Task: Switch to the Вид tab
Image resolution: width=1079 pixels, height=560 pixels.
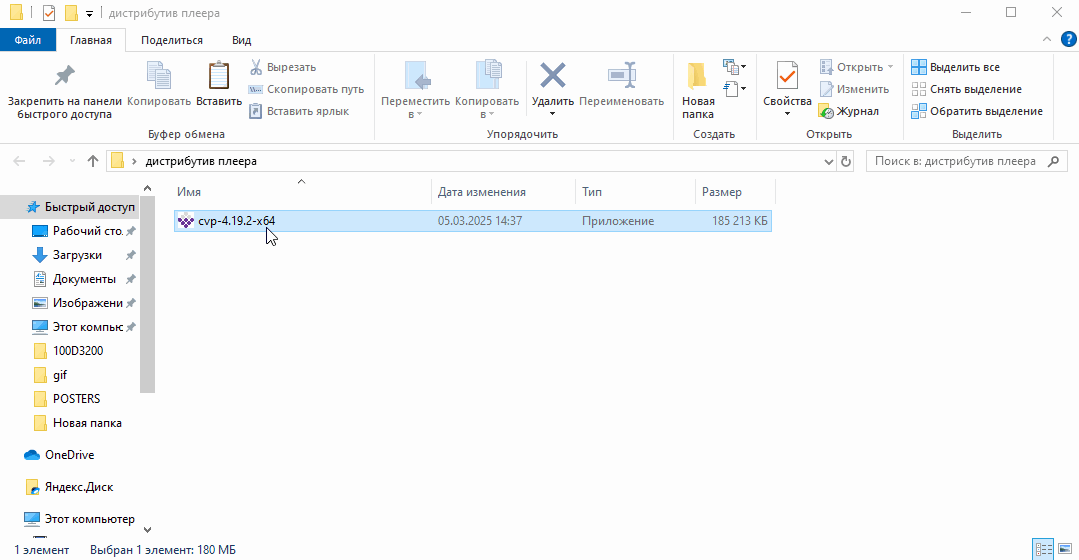Action: pos(241,40)
